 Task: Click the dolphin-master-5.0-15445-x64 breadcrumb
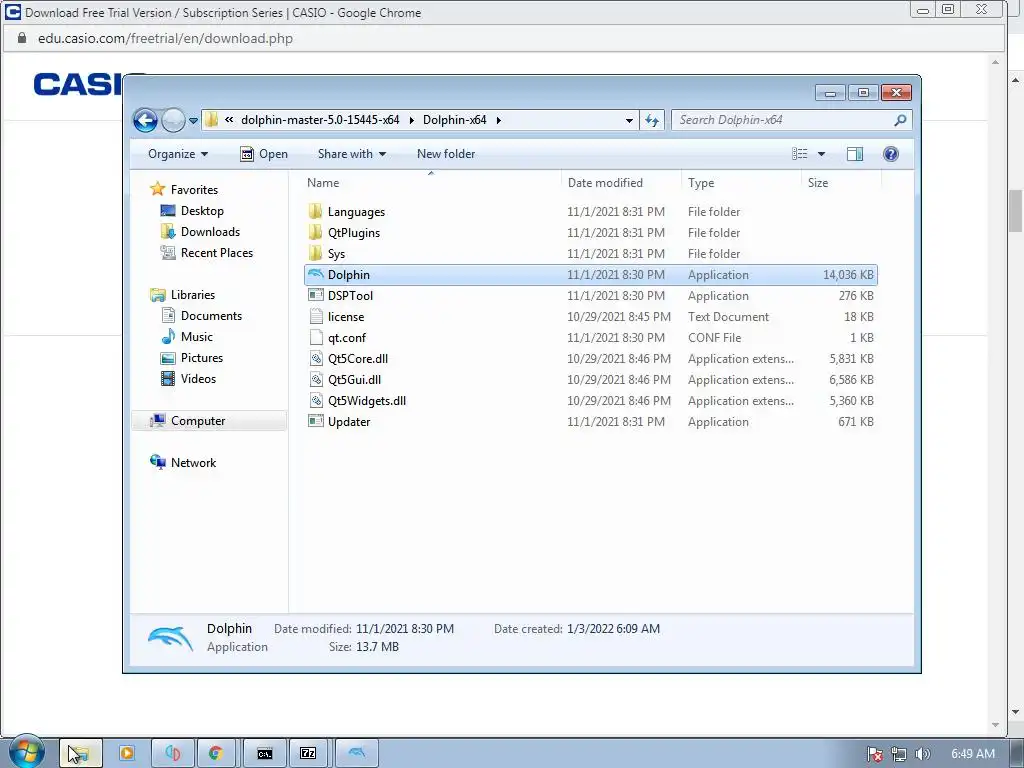[320, 120]
